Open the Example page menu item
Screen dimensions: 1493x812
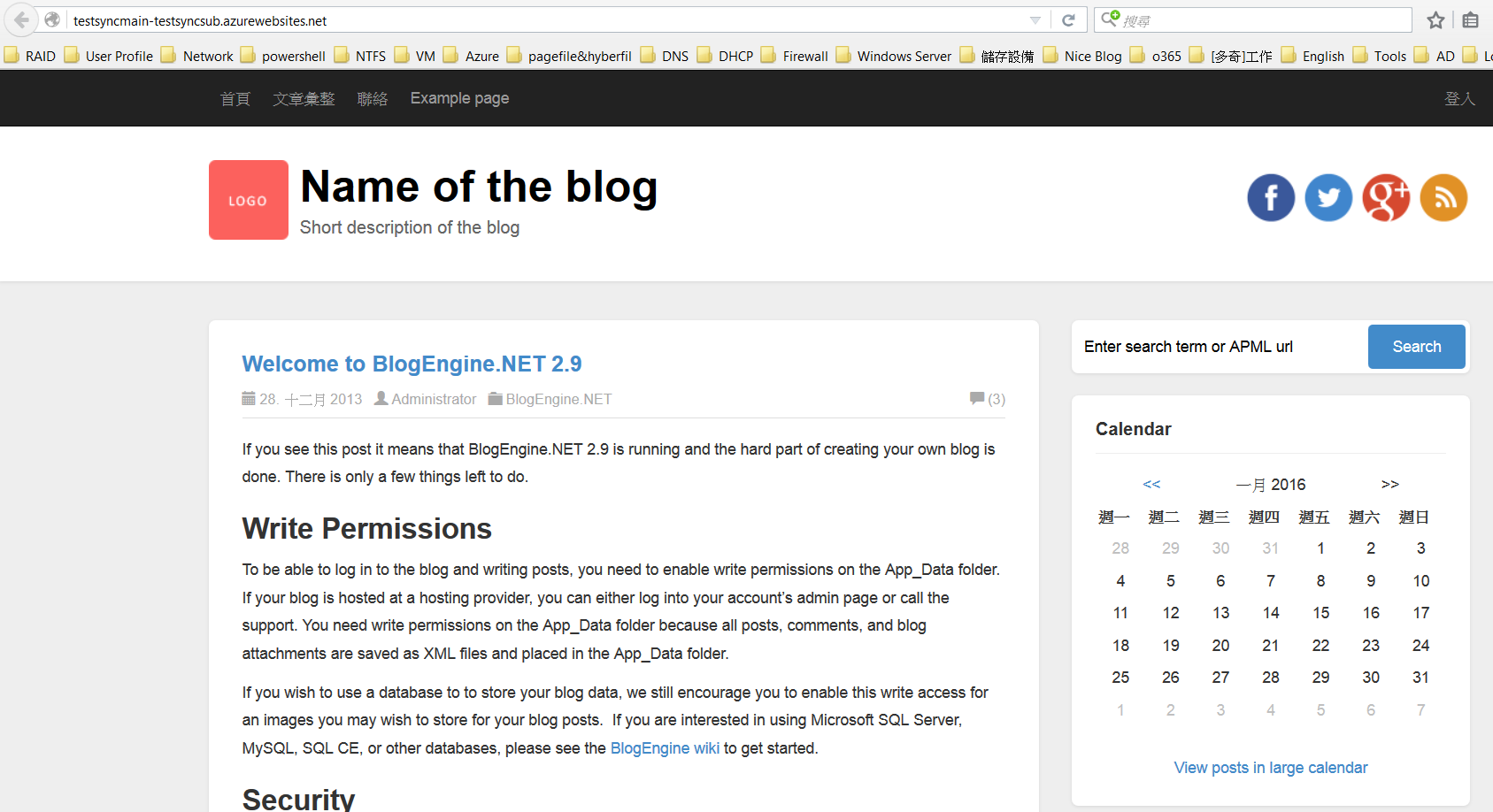coord(459,98)
